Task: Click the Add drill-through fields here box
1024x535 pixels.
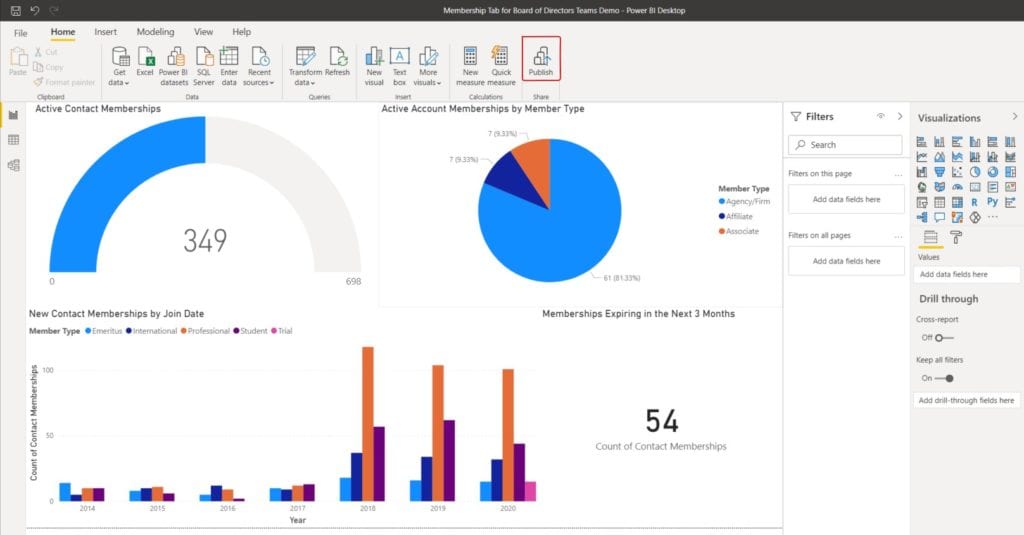Action: (965, 400)
